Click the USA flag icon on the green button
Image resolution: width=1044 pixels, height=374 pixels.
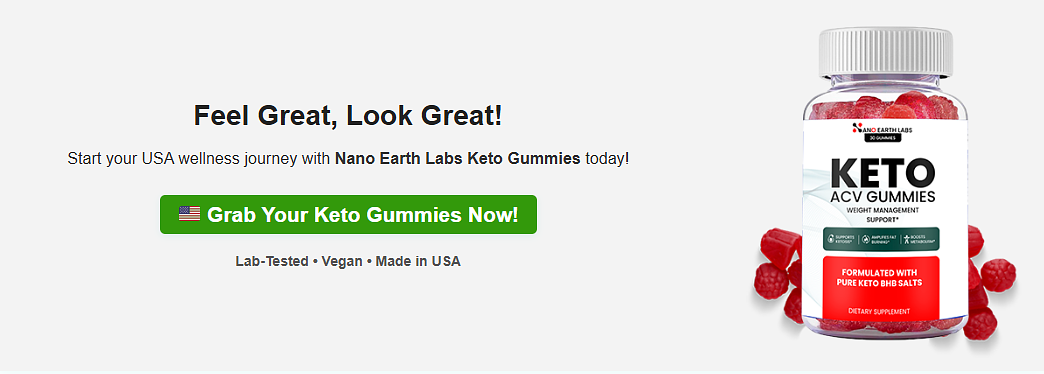pos(190,214)
